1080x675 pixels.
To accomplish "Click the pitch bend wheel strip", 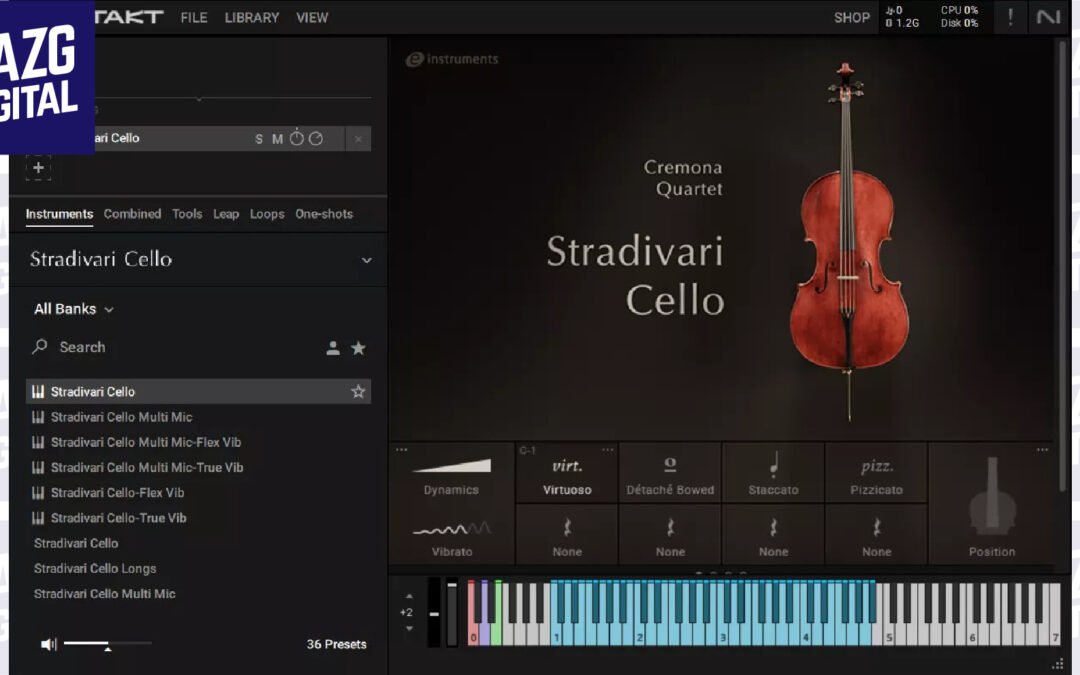I will click(x=434, y=612).
